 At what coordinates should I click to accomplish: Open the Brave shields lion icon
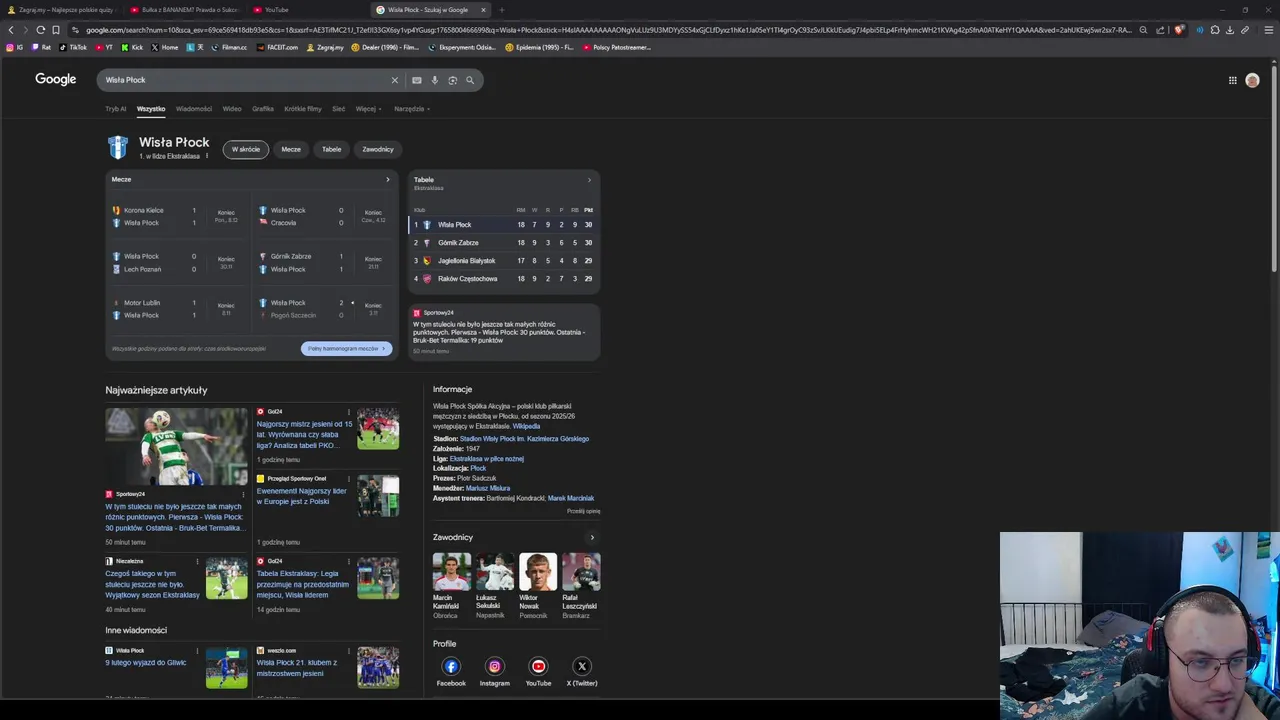coord(1179,30)
